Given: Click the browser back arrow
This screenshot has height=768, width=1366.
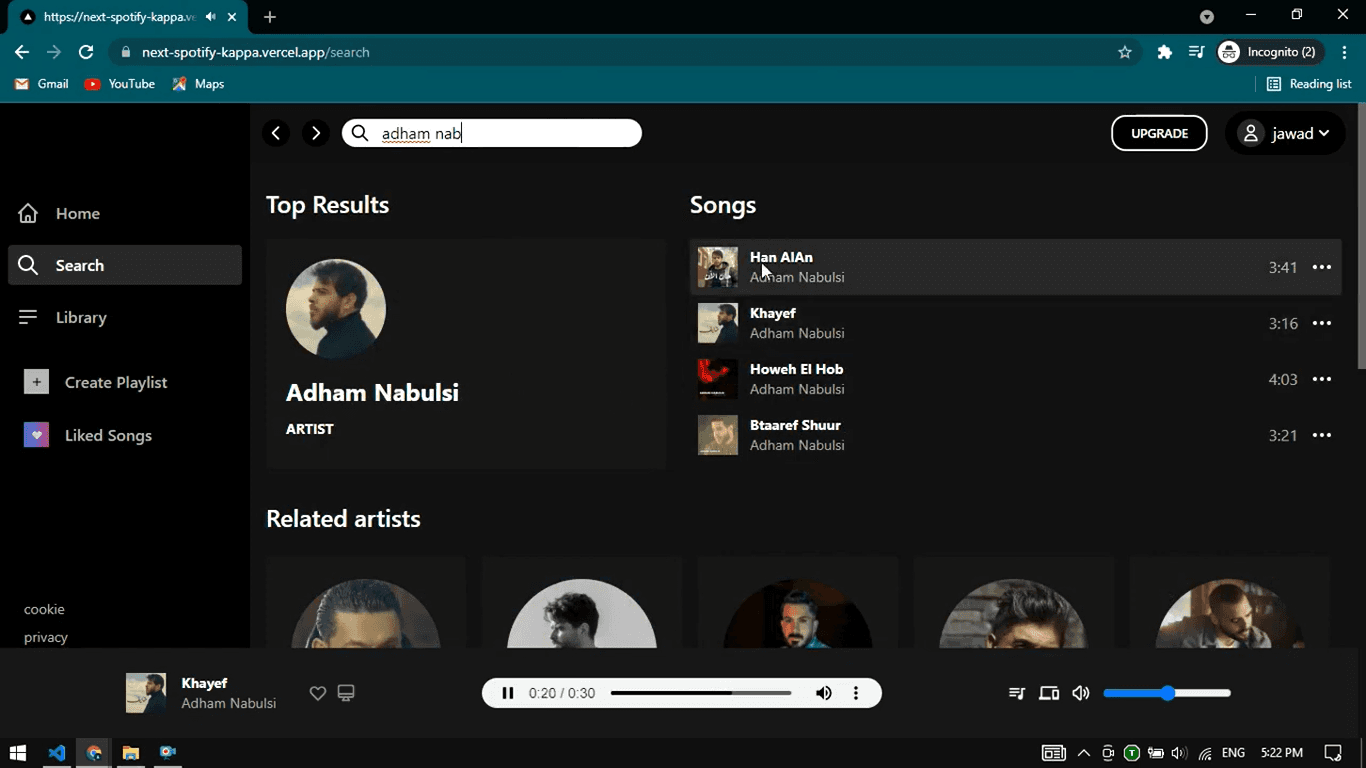Looking at the screenshot, I should [22, 52].
